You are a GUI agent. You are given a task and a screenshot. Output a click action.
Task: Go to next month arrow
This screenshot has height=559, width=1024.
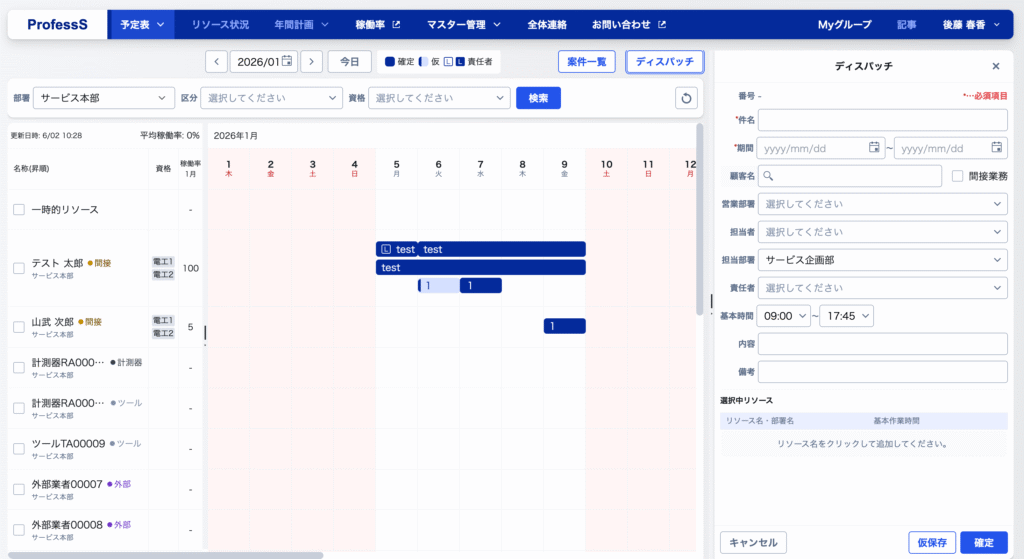(x=312, y=61)
